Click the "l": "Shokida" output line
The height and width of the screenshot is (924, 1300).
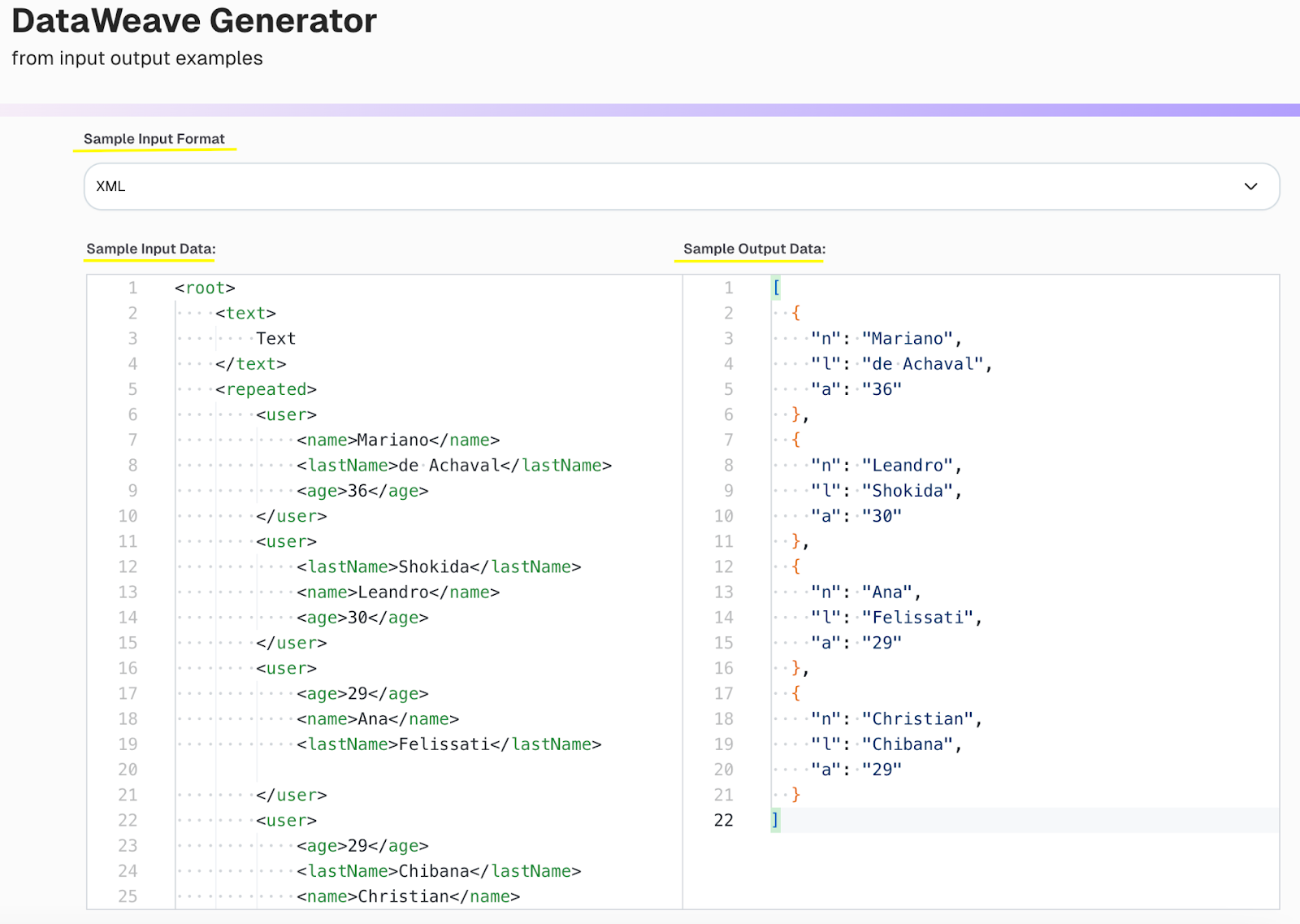(886, 491)
